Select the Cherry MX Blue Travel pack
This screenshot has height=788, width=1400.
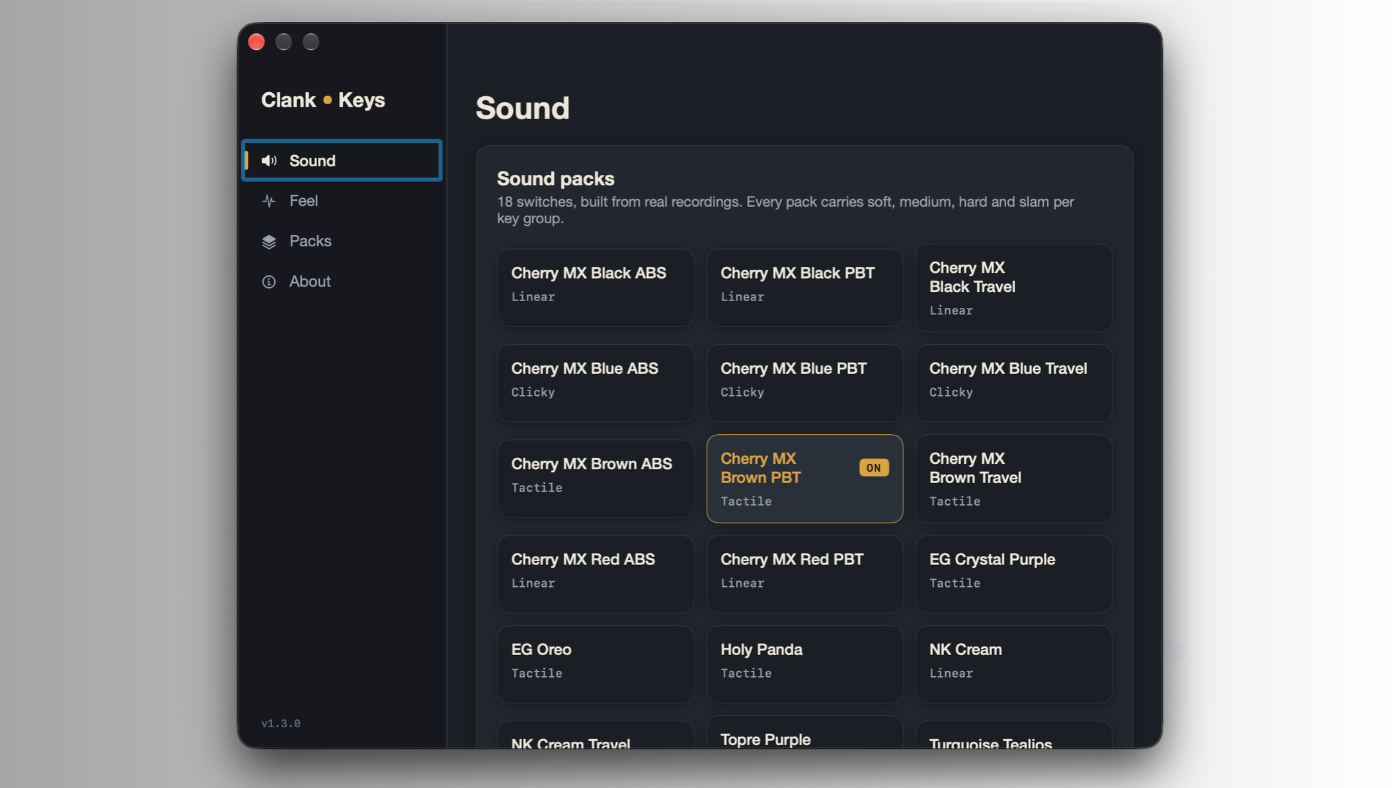point(1014,383)
